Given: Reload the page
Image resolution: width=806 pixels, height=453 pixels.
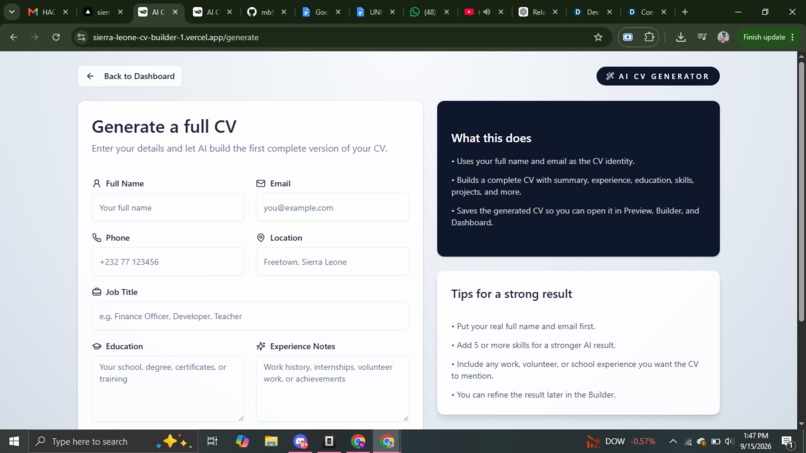Looking at the screenshot, I should (56, 37).
